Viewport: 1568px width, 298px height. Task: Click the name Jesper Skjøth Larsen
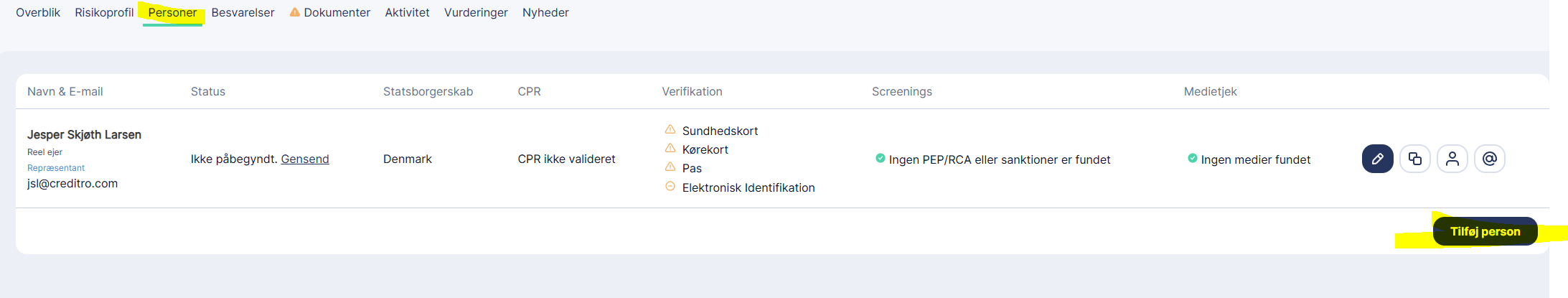(x=84, y=134)
